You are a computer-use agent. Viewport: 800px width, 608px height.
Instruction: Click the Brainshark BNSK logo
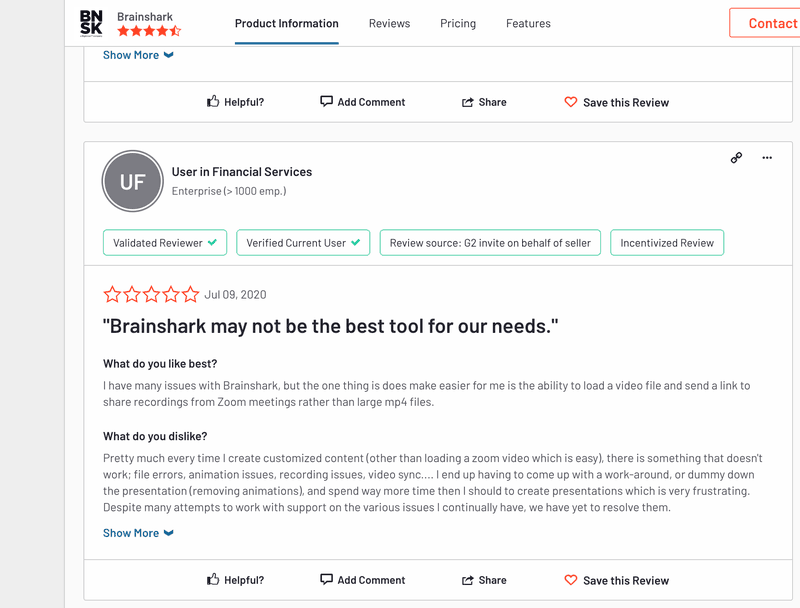point(90,22)
